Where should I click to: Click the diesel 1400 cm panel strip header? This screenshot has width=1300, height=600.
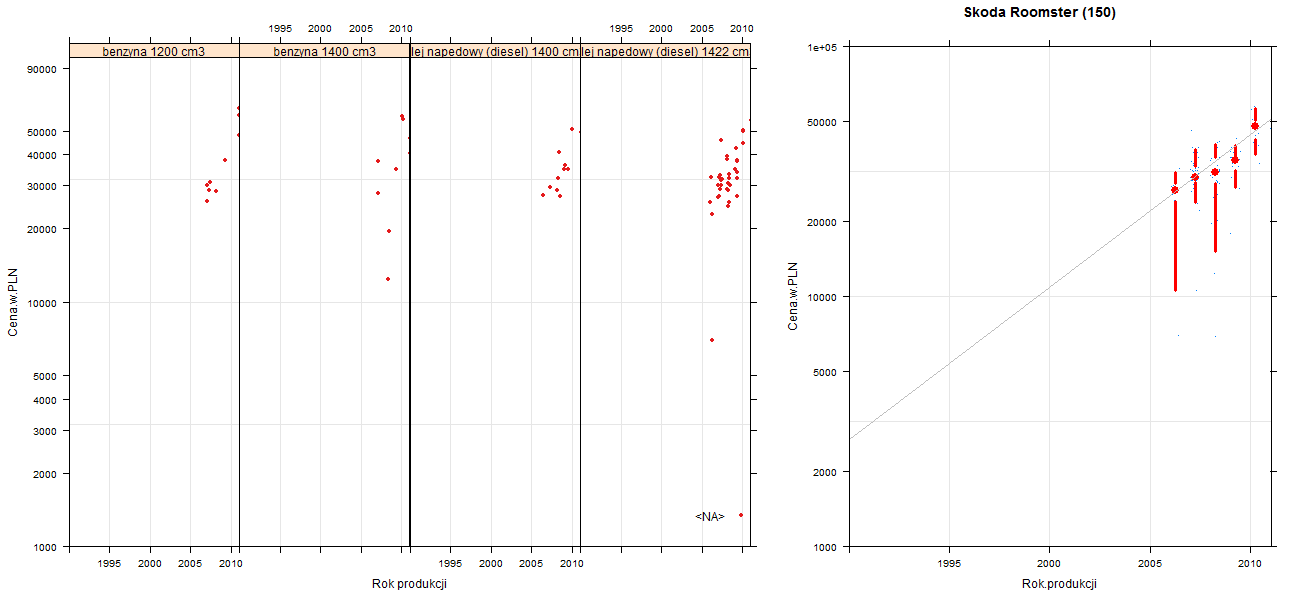click(495, 51)
